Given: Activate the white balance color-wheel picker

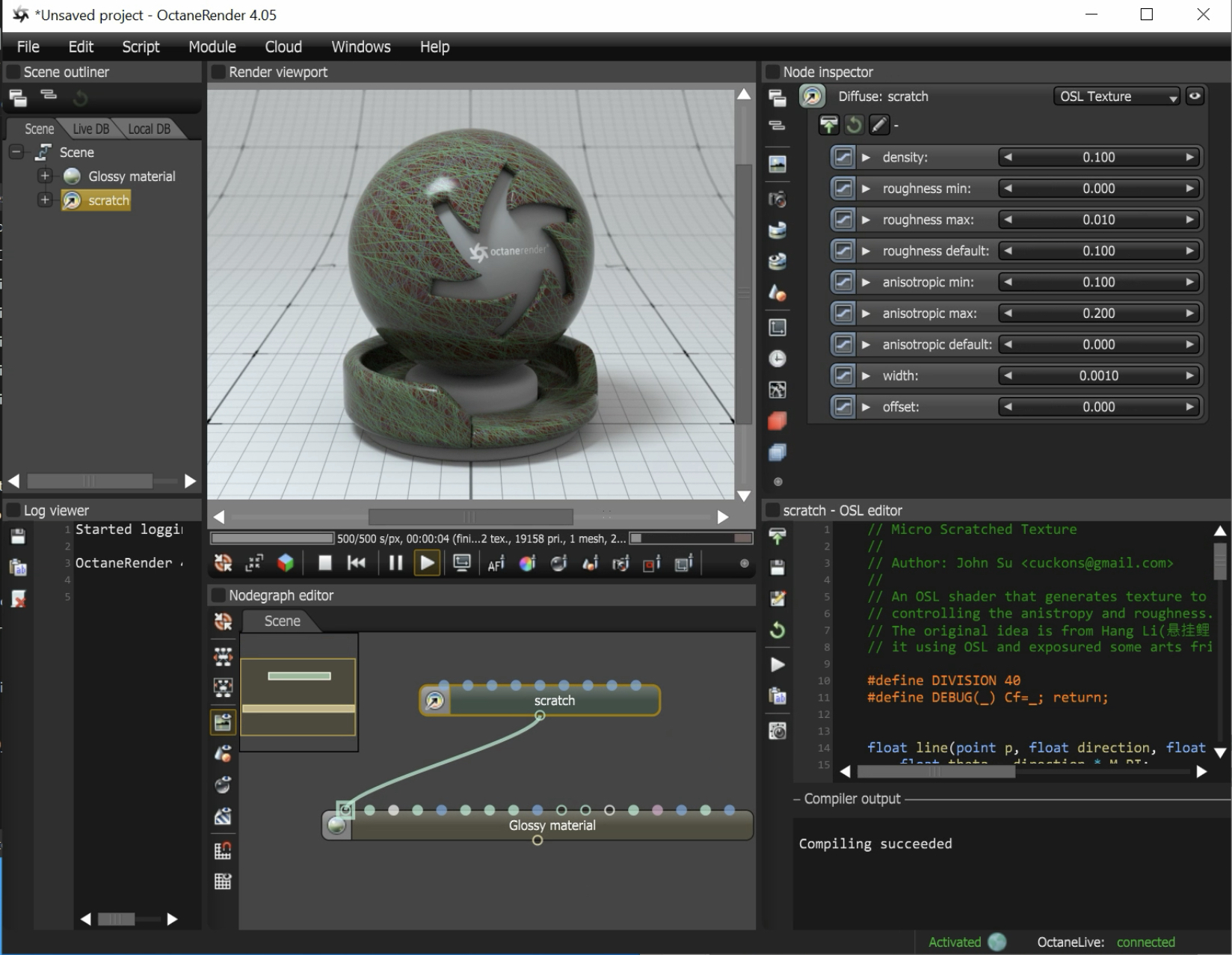Looking at the screenshot, I should (x=527, y=563).
